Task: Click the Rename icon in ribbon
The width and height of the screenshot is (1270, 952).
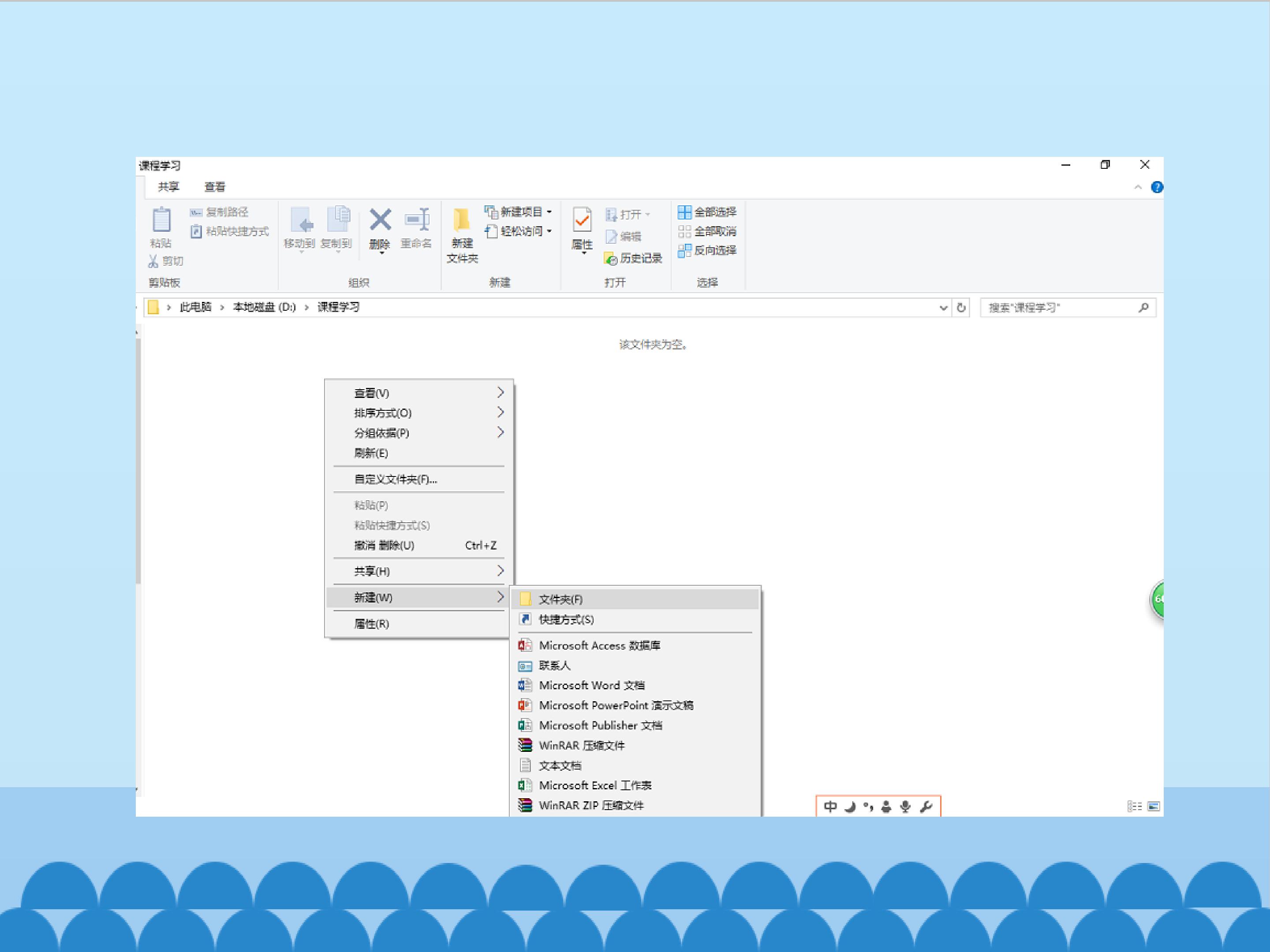Action: tap(417, 220)
